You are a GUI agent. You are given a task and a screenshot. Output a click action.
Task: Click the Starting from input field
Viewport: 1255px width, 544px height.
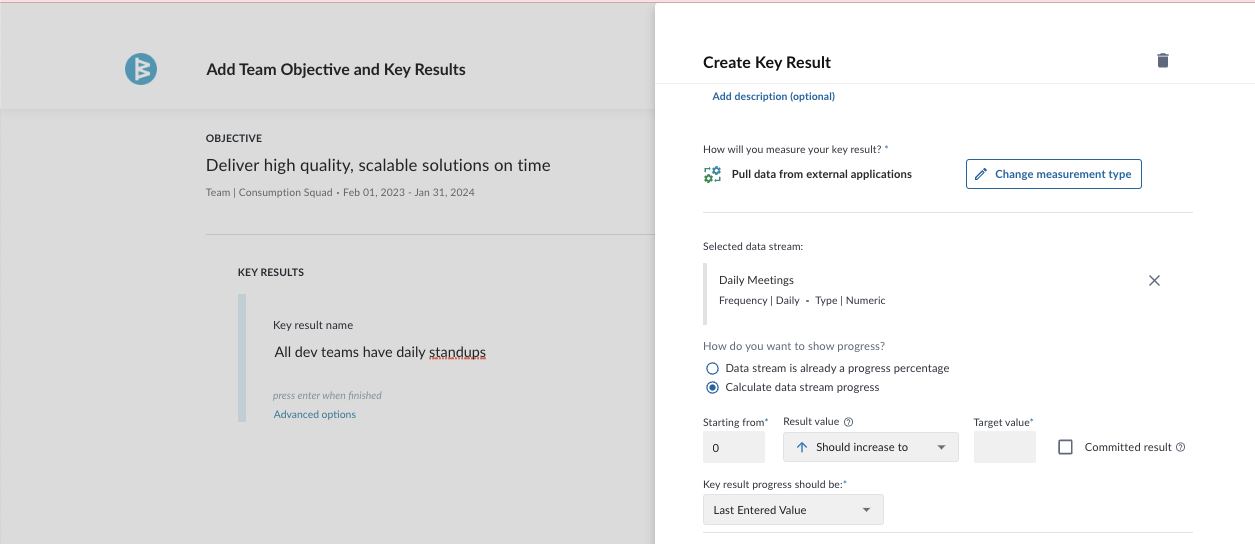[734, 447]
